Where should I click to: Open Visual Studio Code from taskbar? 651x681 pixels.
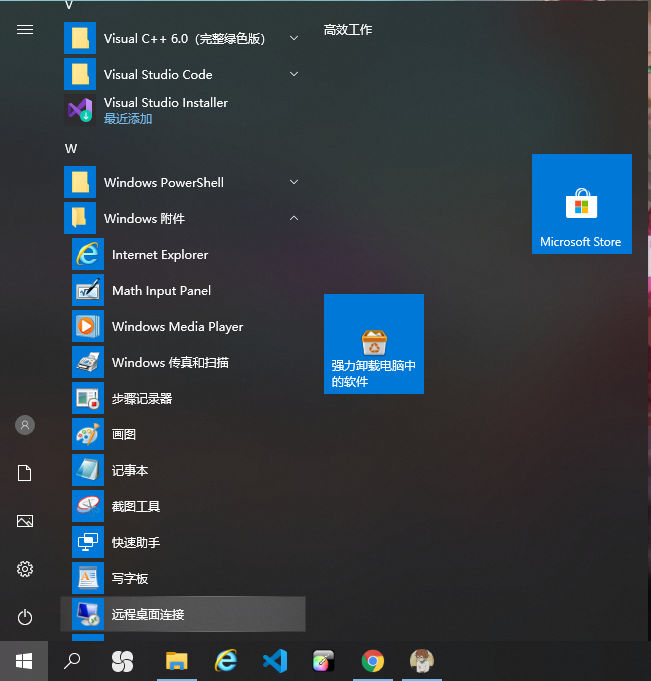click(x=275, y=661)
